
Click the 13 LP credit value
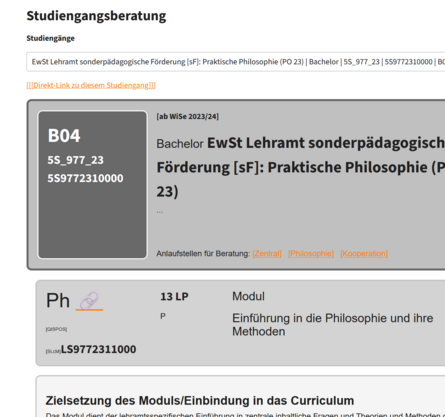click(x=174, y=297)
